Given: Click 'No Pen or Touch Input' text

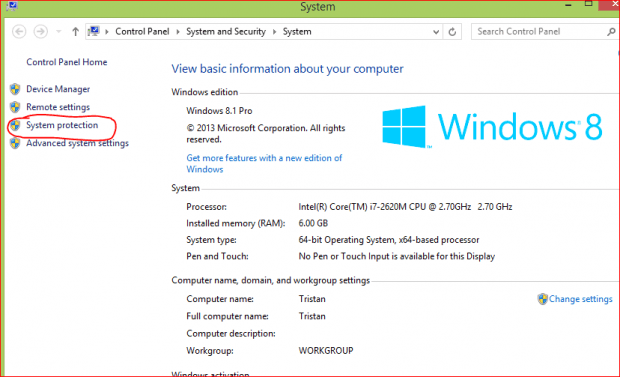Looking at the screenshot, I should [397, 256].
